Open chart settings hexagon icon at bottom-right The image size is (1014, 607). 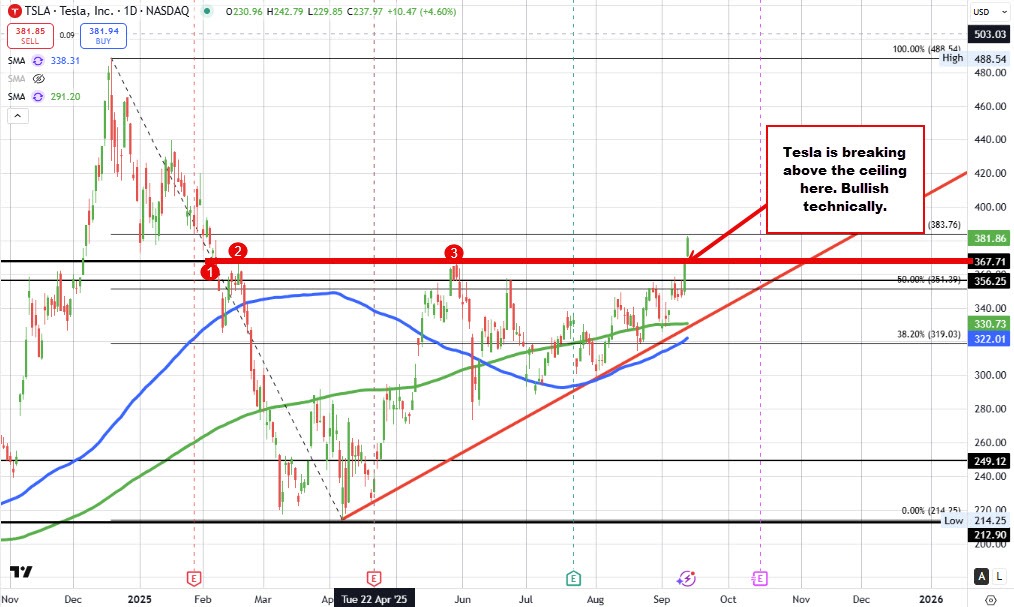click(x=990, y=599)
